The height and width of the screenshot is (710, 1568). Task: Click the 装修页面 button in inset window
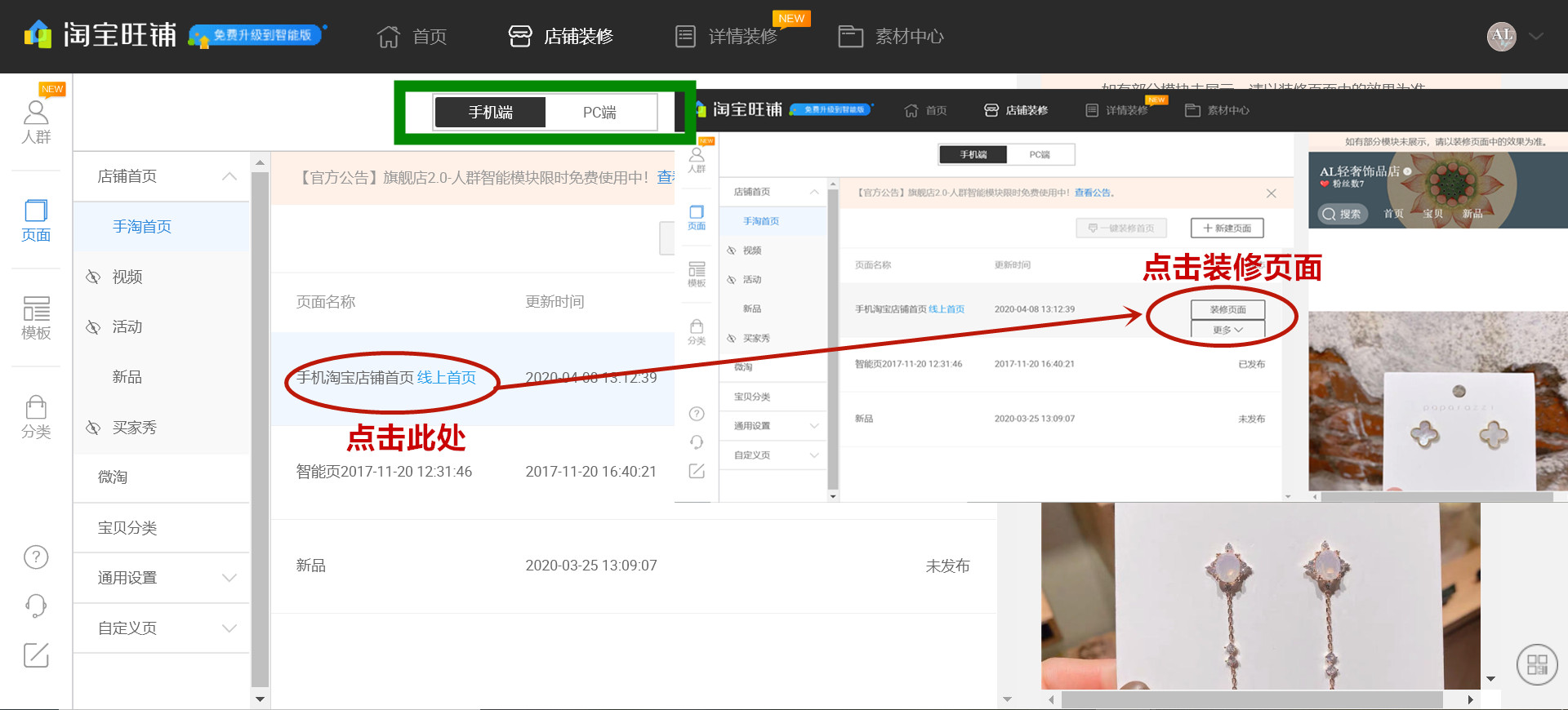click(x=1227, y=309)
